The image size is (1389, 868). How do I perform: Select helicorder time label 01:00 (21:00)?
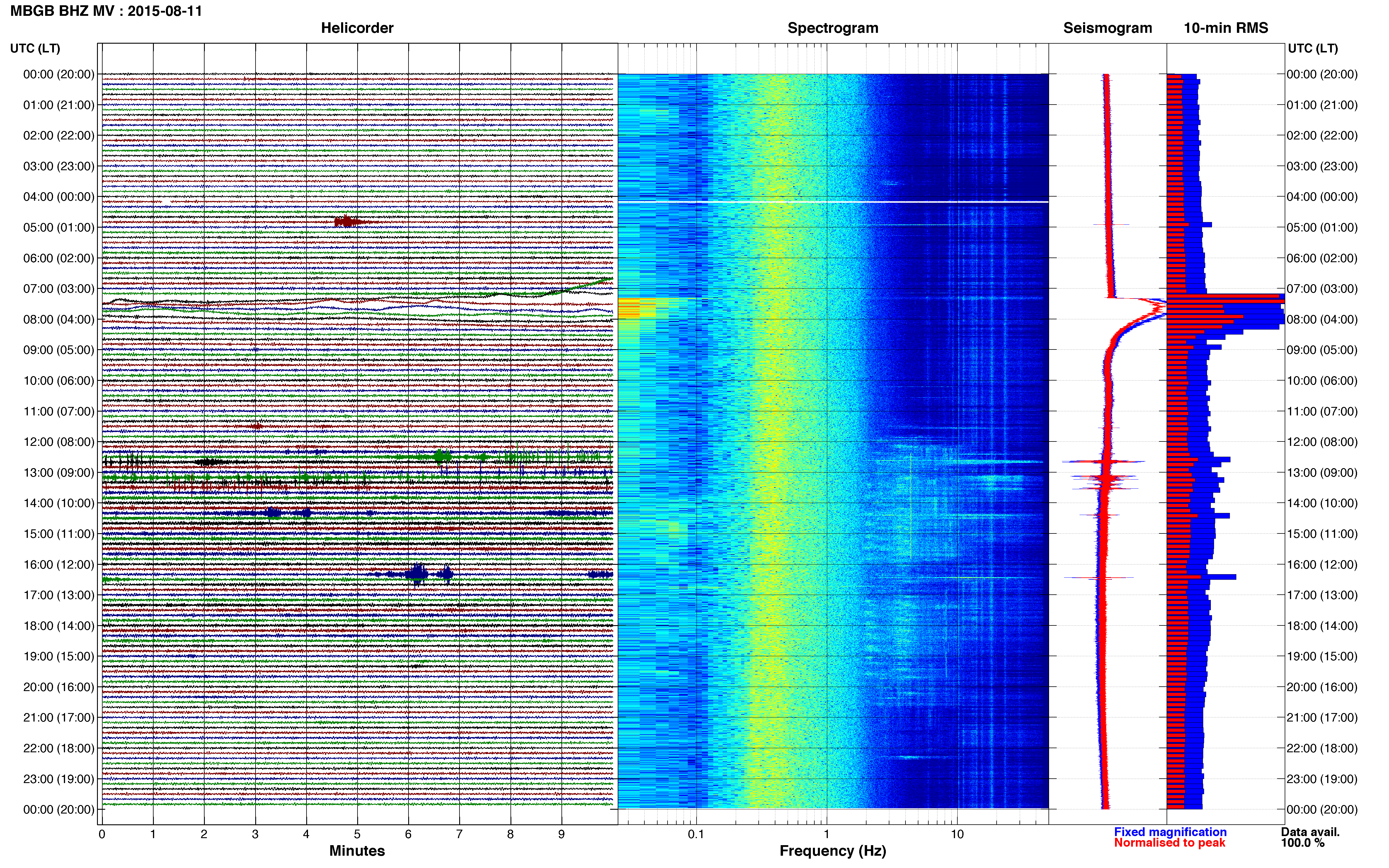[59, 105]
